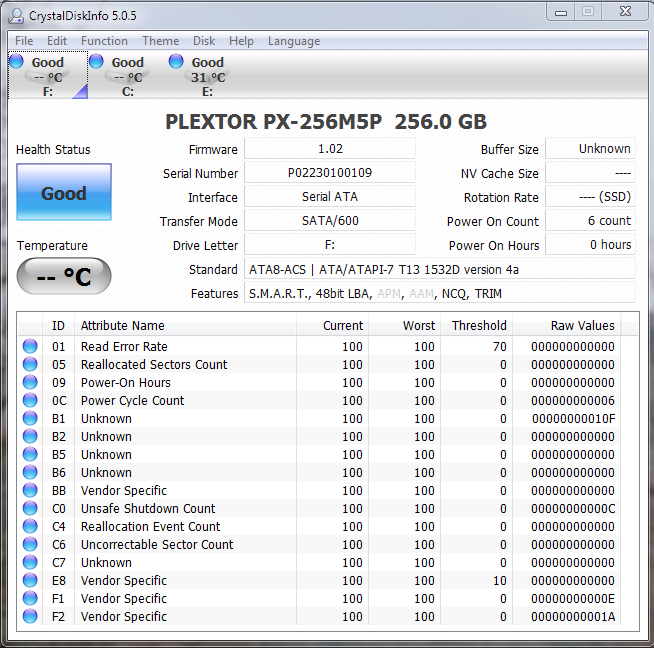Click status orb for Reallocated Sectors Count

click(30, 365)
